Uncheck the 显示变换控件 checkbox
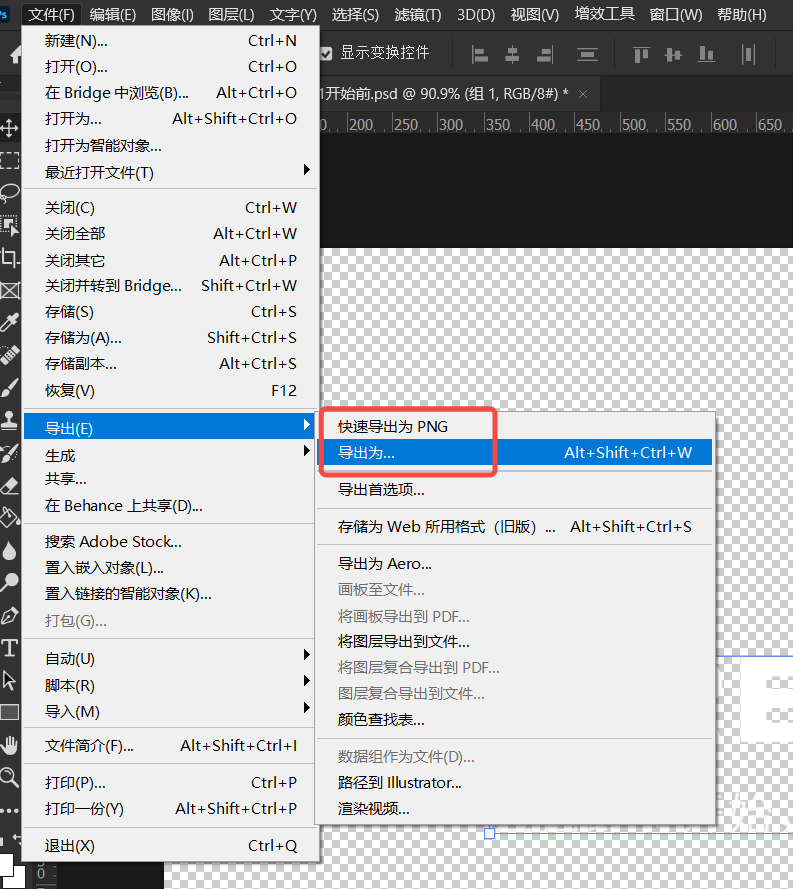793x889 pixels. tap(326, 53)
